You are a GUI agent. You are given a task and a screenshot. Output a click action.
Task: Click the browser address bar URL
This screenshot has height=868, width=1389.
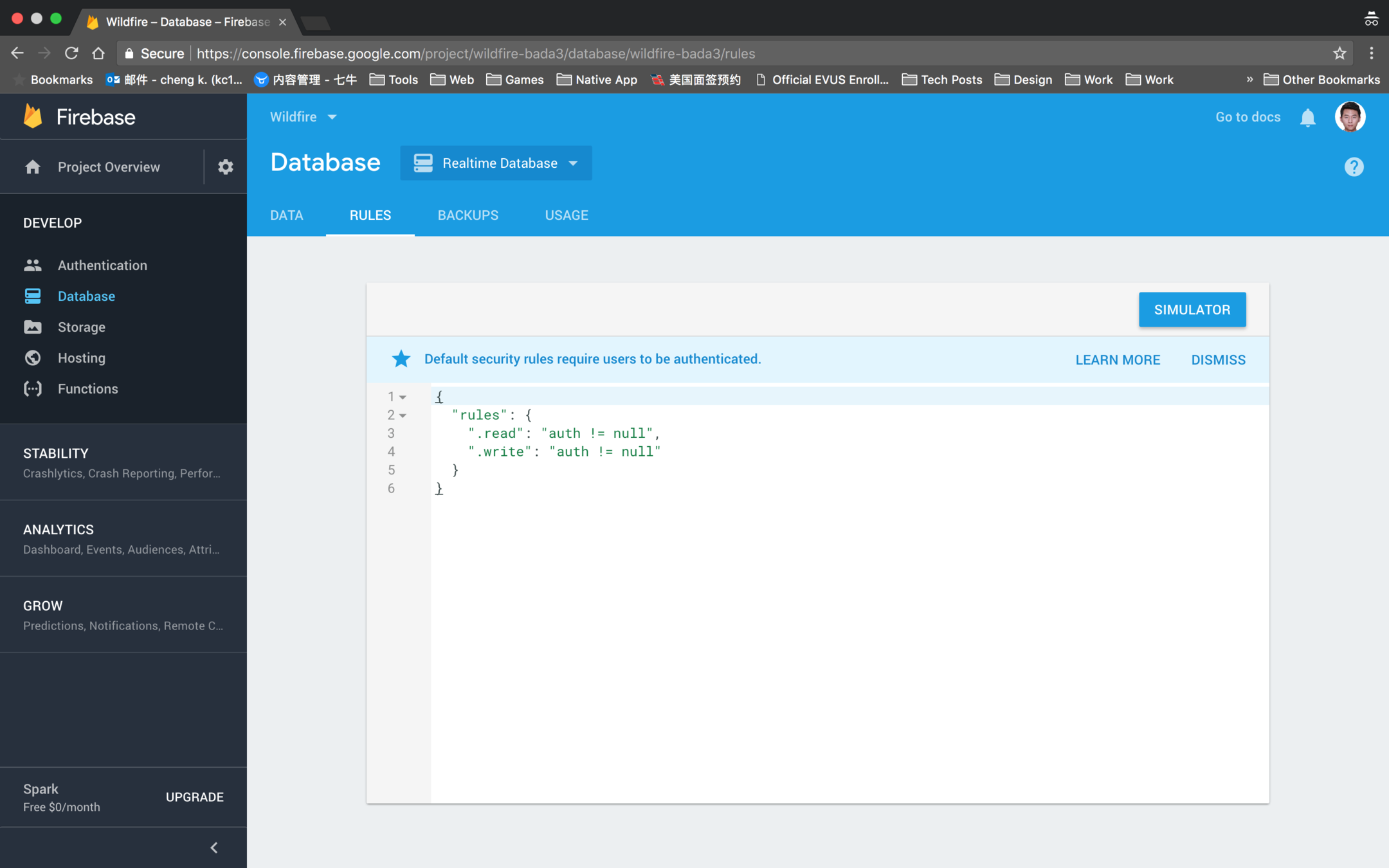(x=476, y=53)
